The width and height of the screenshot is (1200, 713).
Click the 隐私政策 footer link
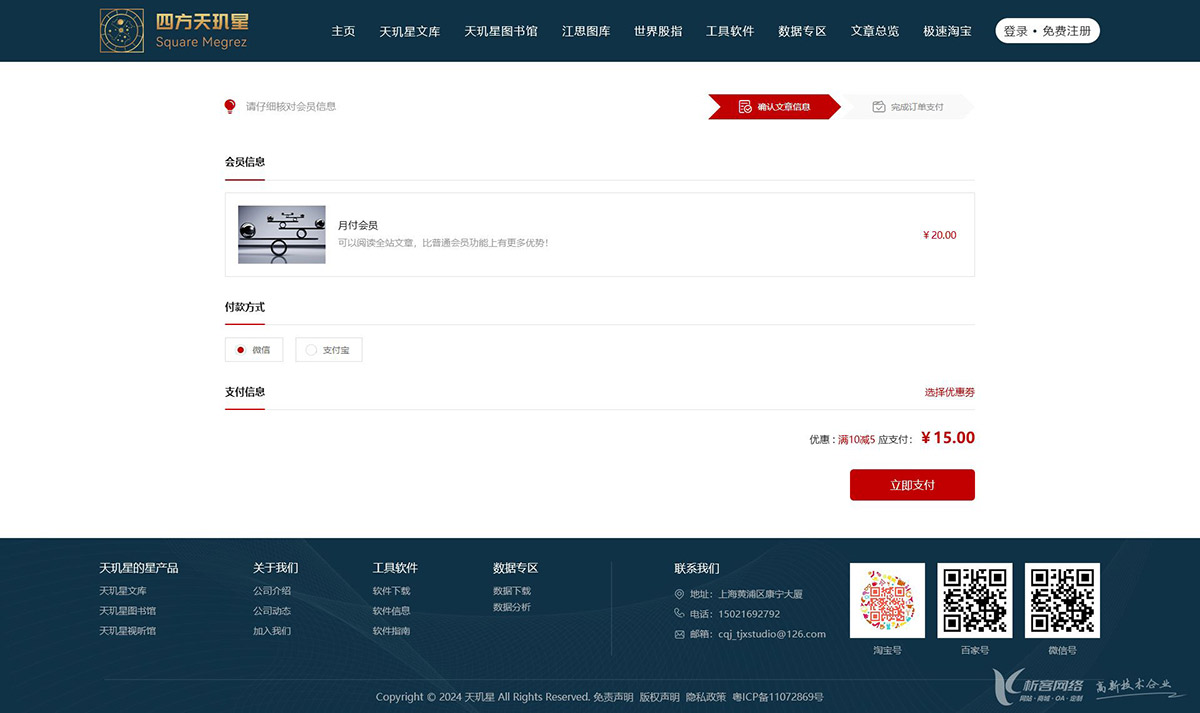706,697
